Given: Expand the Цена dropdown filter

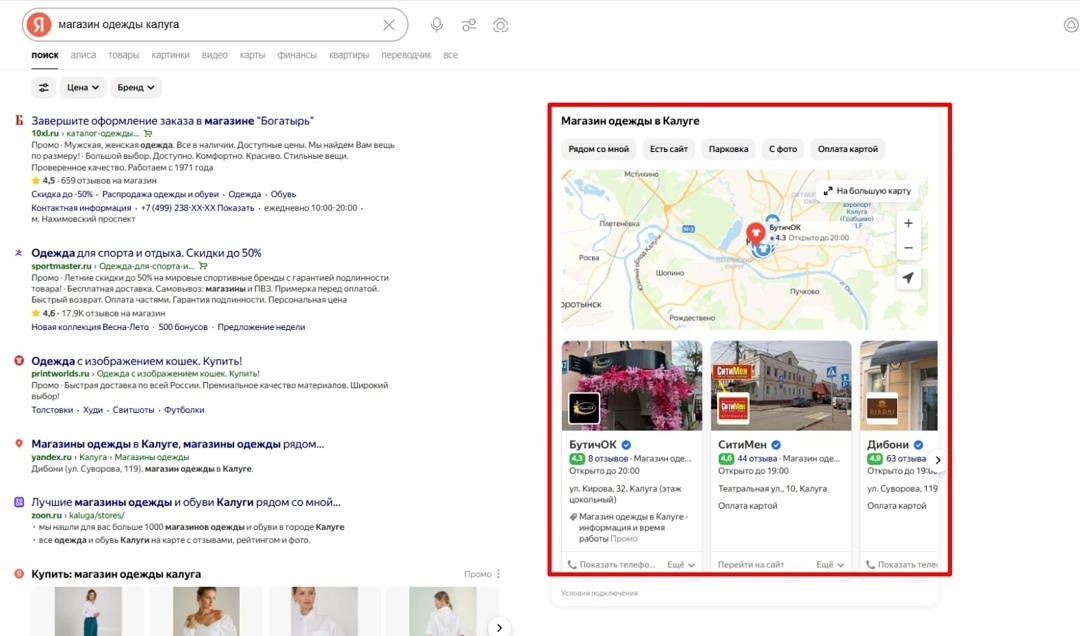Looking at the screenshot, I should (83, 88).
